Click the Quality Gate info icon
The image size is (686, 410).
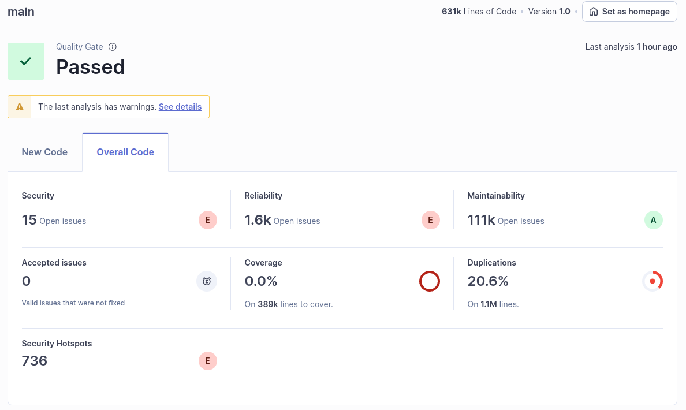[x=112, y=47]
